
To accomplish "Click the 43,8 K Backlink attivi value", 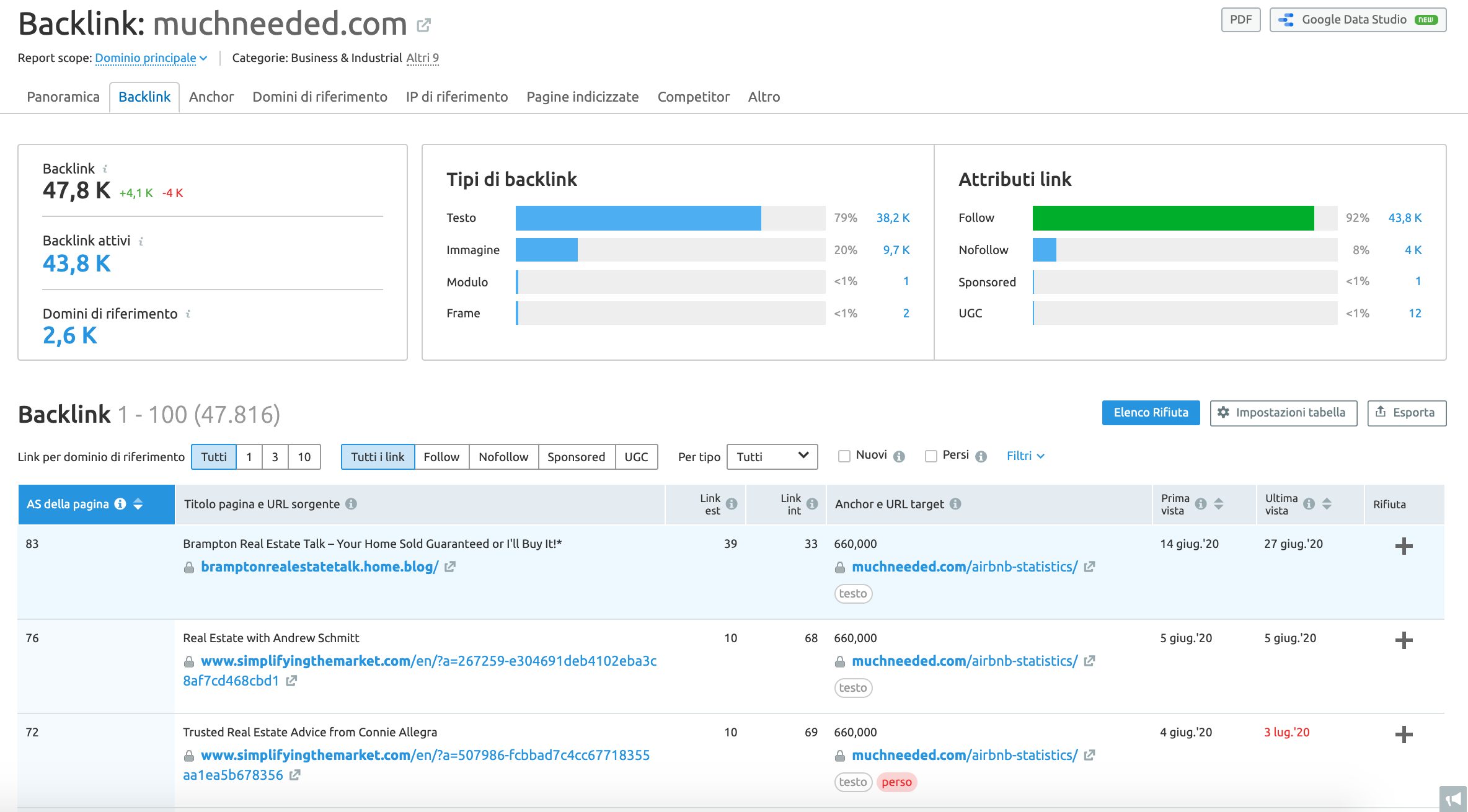I will tap(76, 263).
